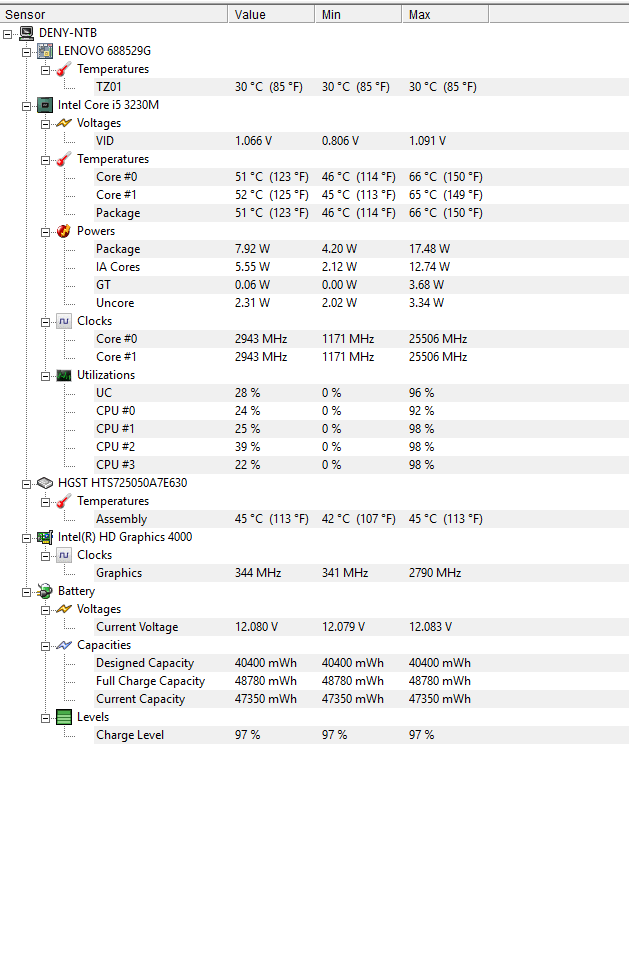The image size is (629, 960).
Task: Collapse the CPU Powers section
Action: pyautogui.click(x=45, y=232)
